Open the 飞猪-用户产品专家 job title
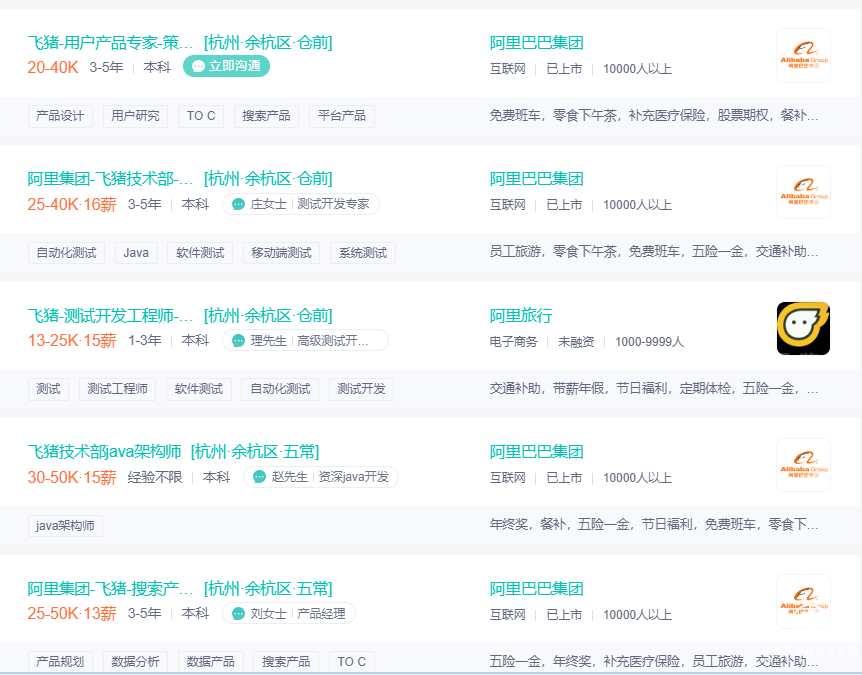The image size is (862, 675). [110, 43]
